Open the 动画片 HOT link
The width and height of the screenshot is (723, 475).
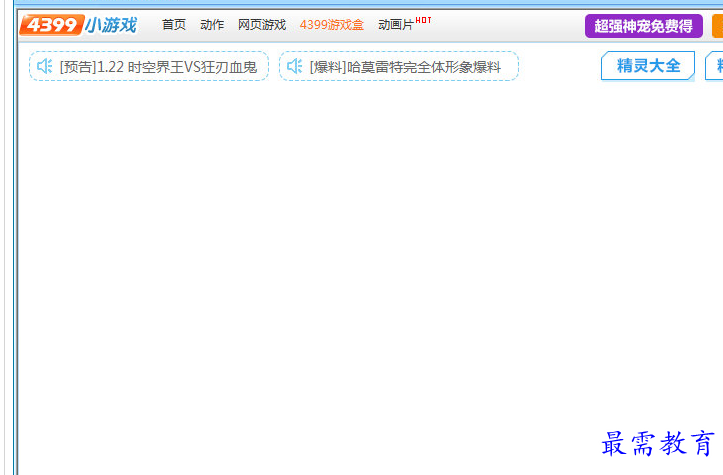tap(404, 24)
